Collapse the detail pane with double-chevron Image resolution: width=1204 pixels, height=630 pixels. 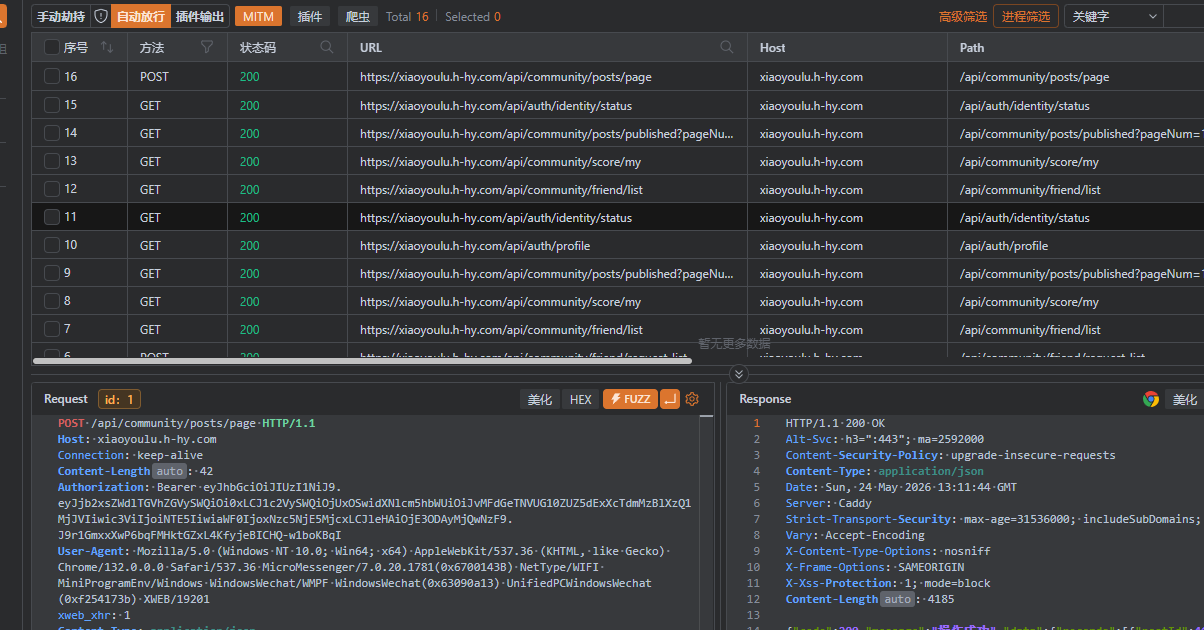739,374
